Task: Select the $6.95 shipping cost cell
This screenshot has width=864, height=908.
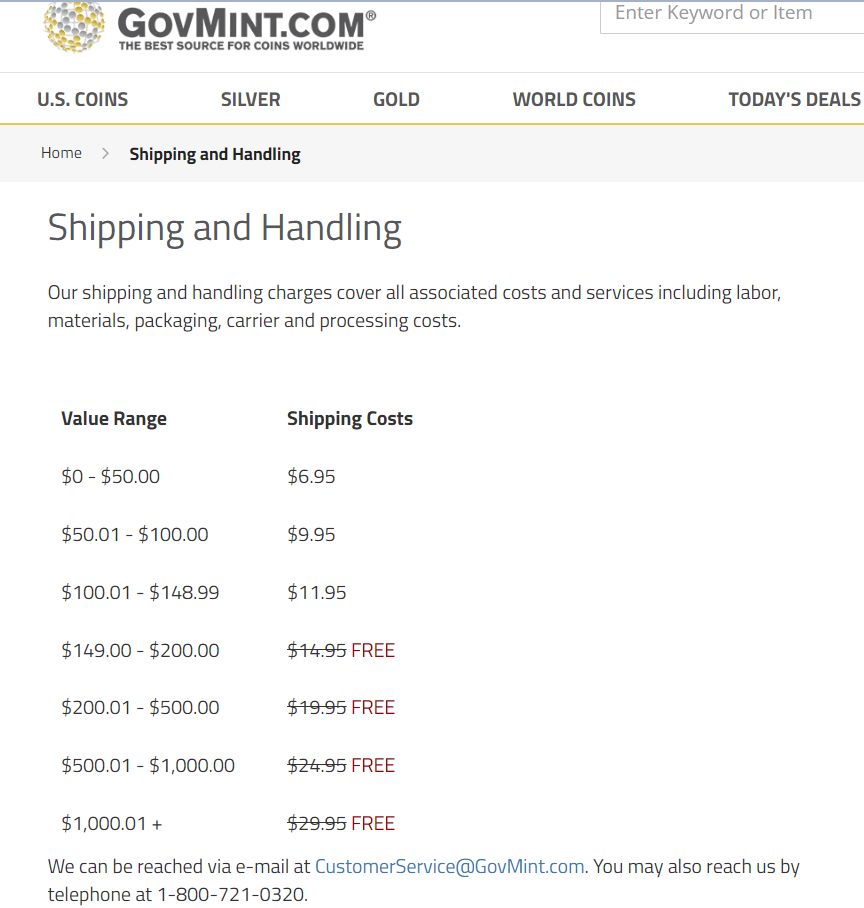Action: coord(311,477)
